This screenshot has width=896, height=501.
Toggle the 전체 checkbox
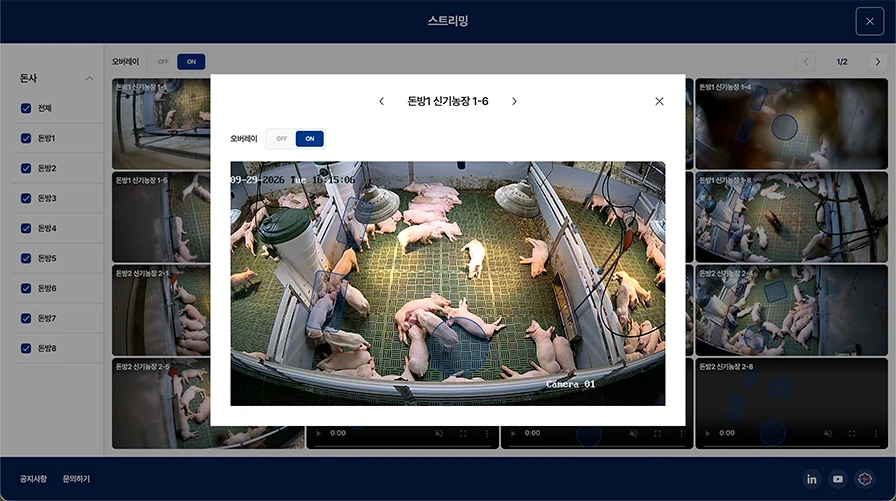coord(26,108)
